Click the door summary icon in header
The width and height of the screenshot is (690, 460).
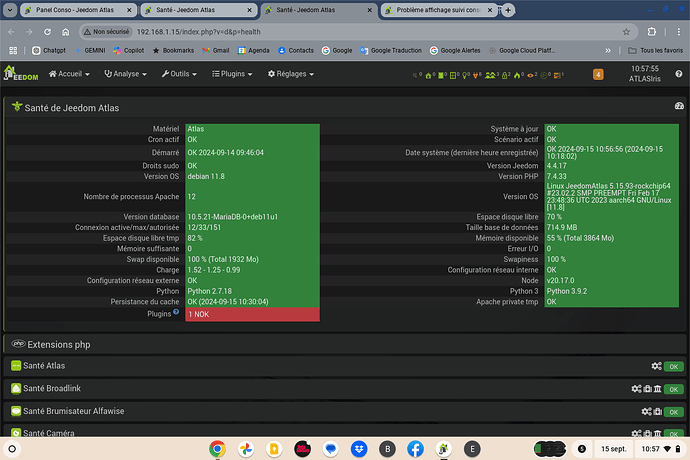pyautogui.click(x=440, y=76)
